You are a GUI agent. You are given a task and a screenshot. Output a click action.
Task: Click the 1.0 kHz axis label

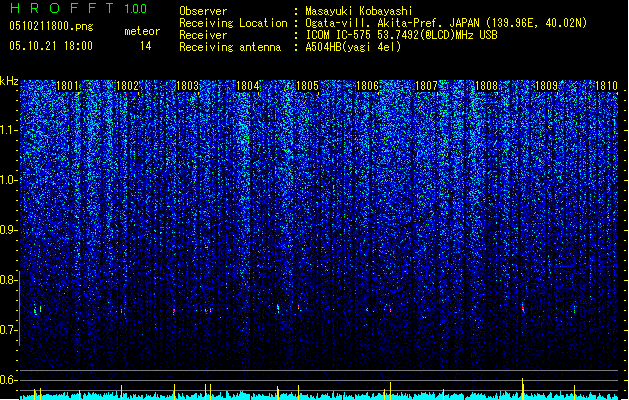click(8, 180)
